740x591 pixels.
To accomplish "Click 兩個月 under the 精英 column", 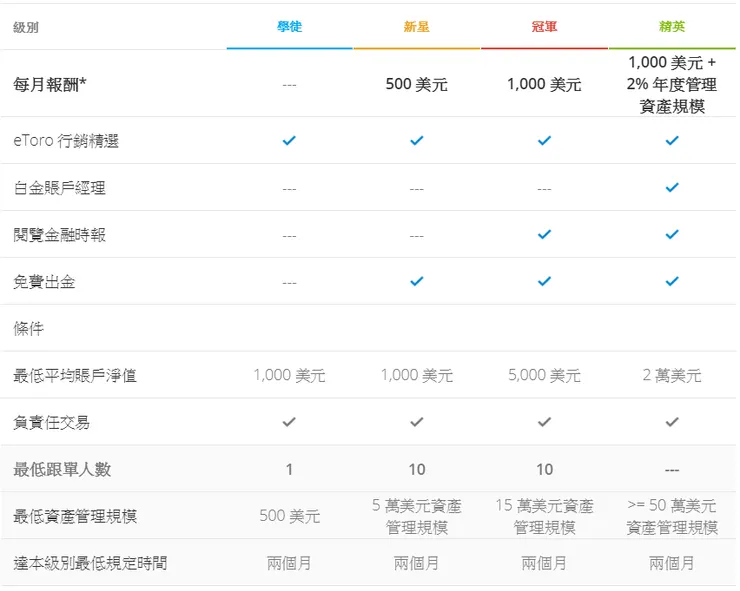I will pos(672,563).
